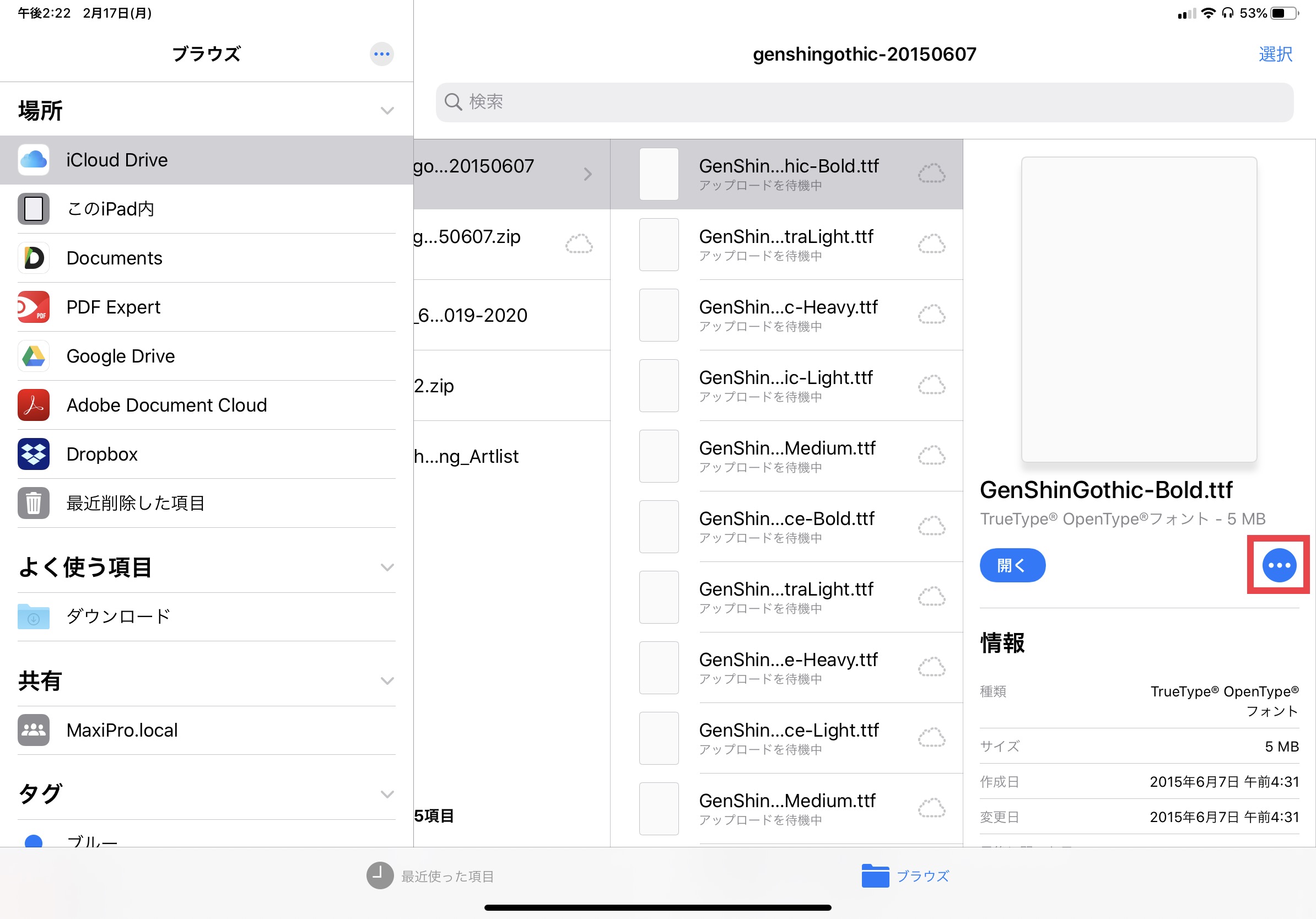Image resolution: width=1316 pixels, height=919 pixels.
Task: Collapse the 共有 section chevron
Action: pos(387,680)
